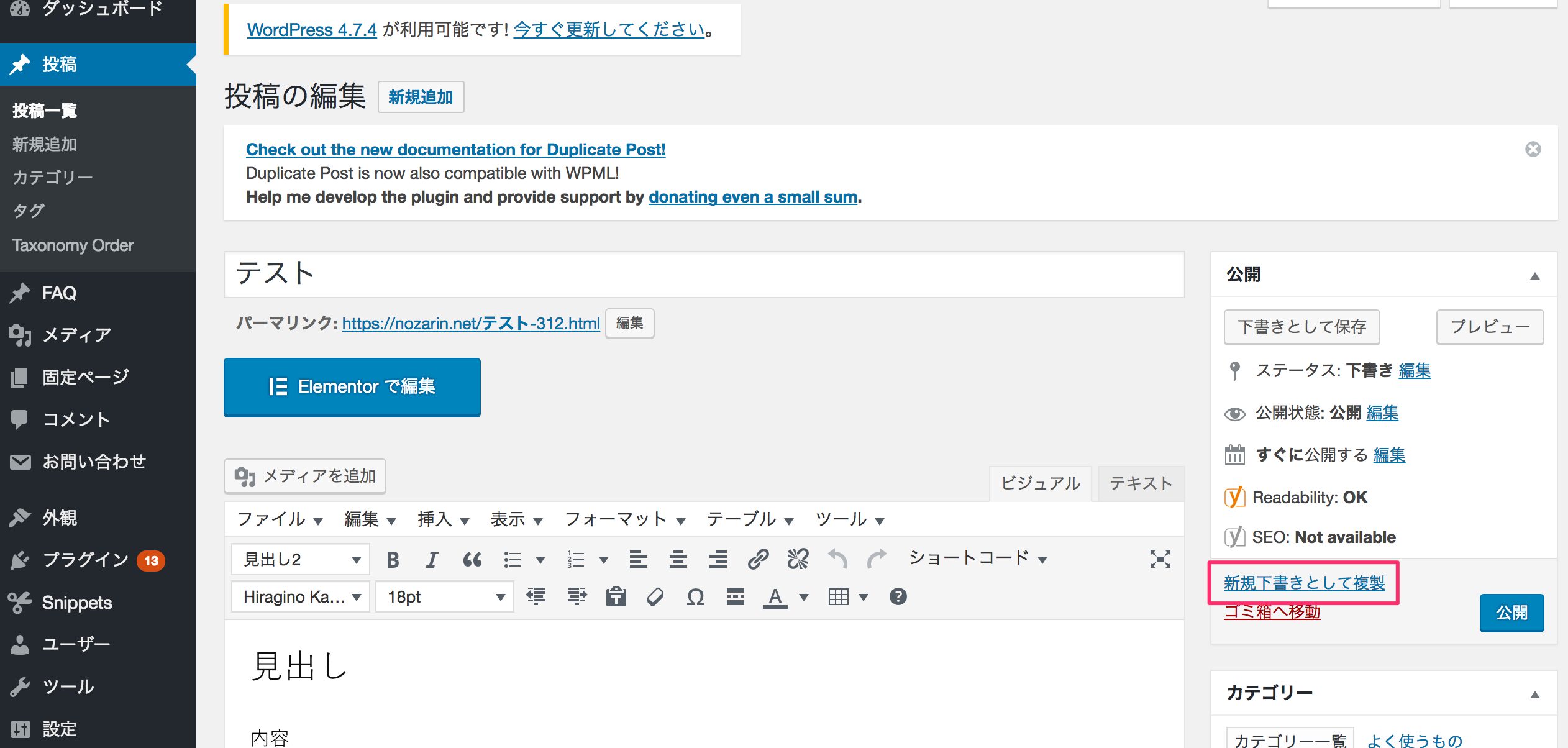Click the undo arrow
The width and height of the screenshot is (1568, 748).
(x=837, y=559)
